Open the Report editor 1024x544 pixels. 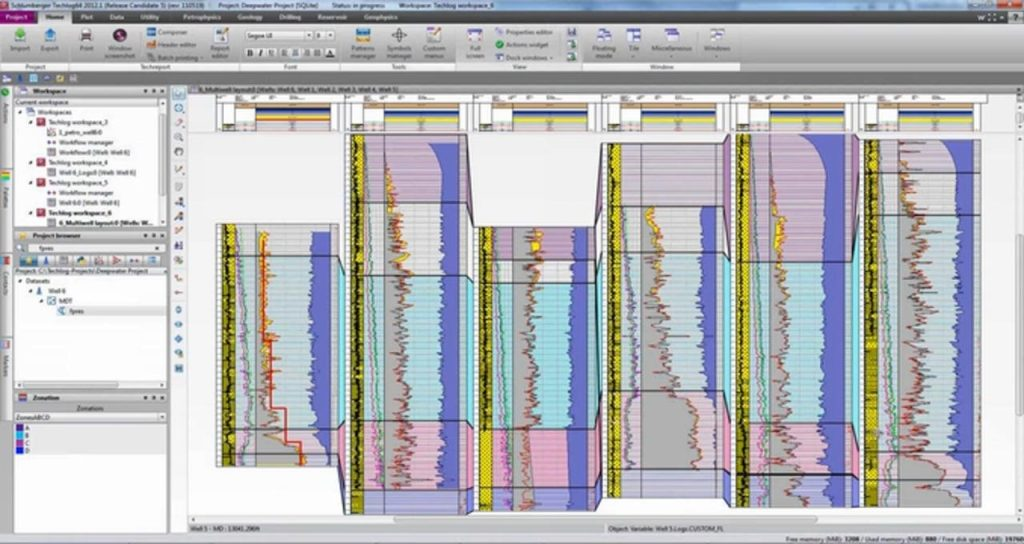point(220,43)
